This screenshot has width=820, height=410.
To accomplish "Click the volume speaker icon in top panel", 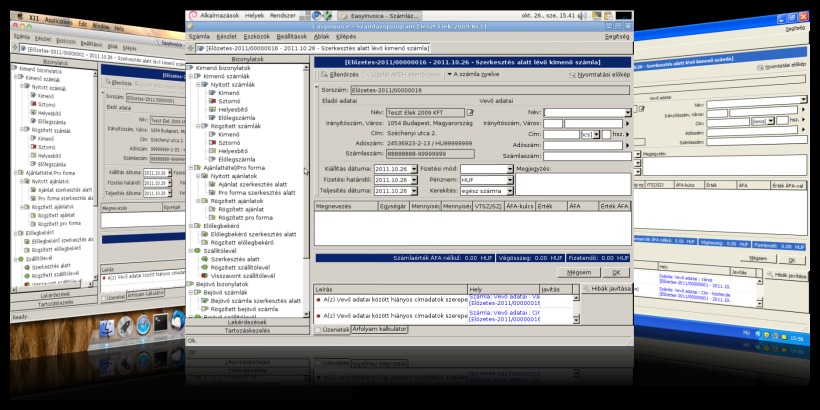I will [582, 16].
